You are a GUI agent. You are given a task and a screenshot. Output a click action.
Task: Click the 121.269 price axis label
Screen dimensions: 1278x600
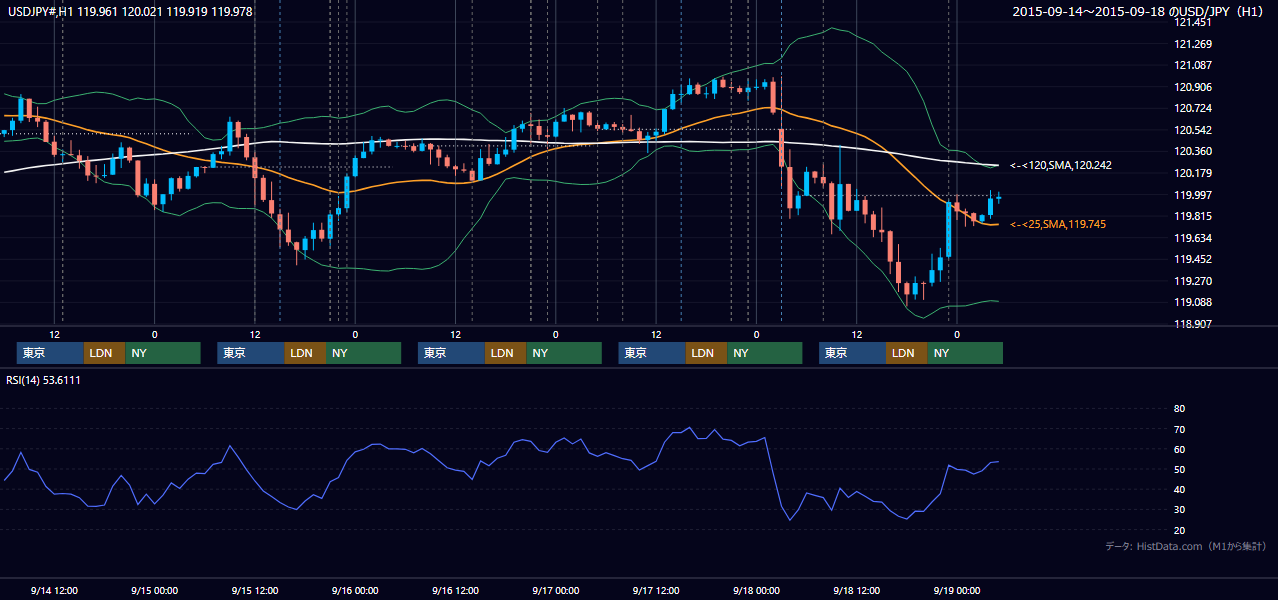pyautogui.click(x=1193, y=44)
